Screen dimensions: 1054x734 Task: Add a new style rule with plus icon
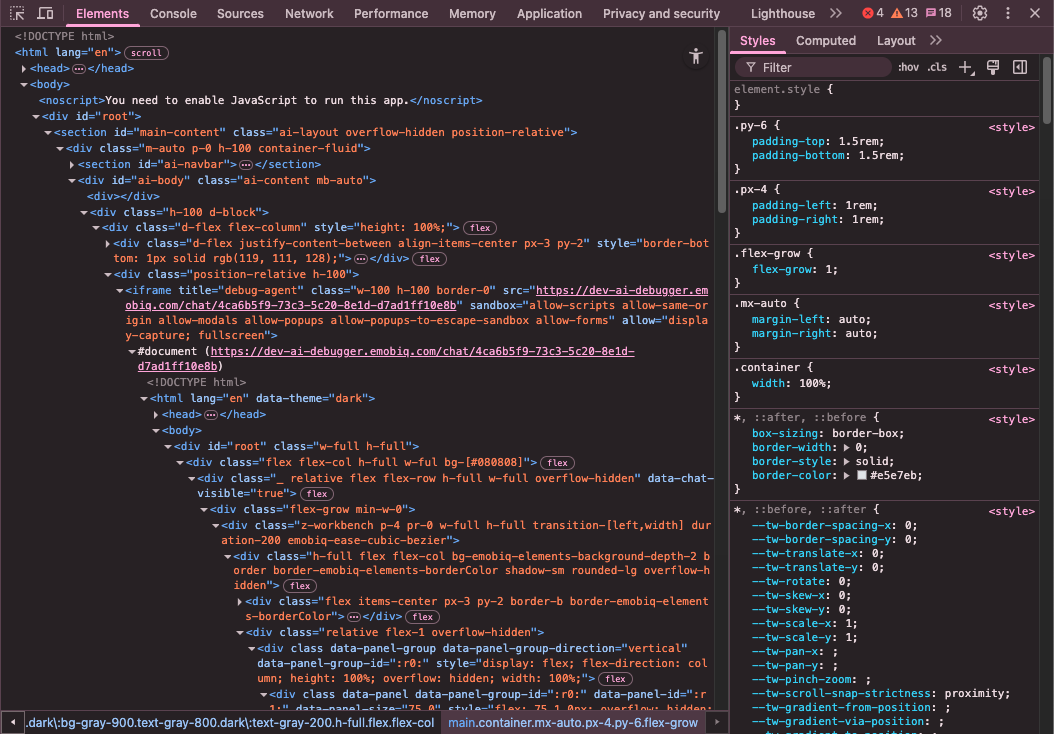[x=965, y=67]
